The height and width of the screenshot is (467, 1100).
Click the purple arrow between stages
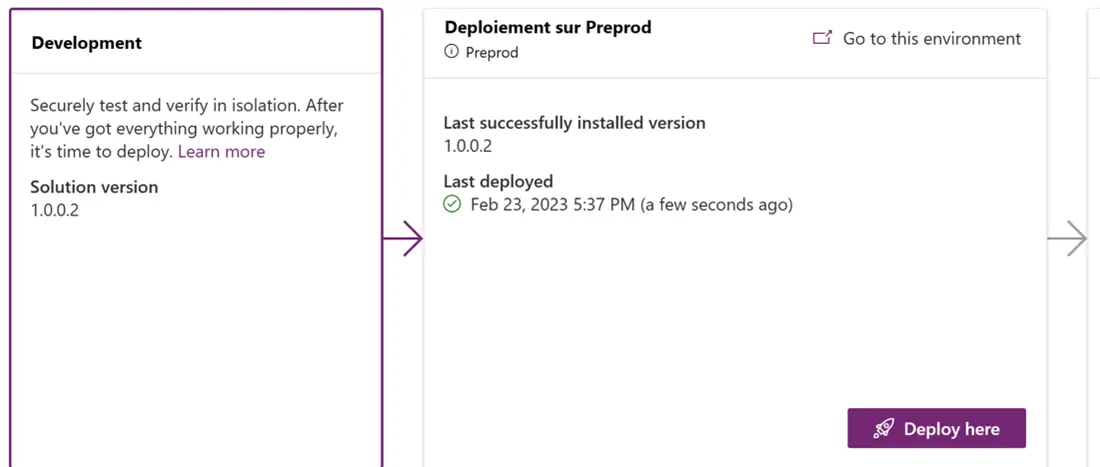click(x=403, y=239)
